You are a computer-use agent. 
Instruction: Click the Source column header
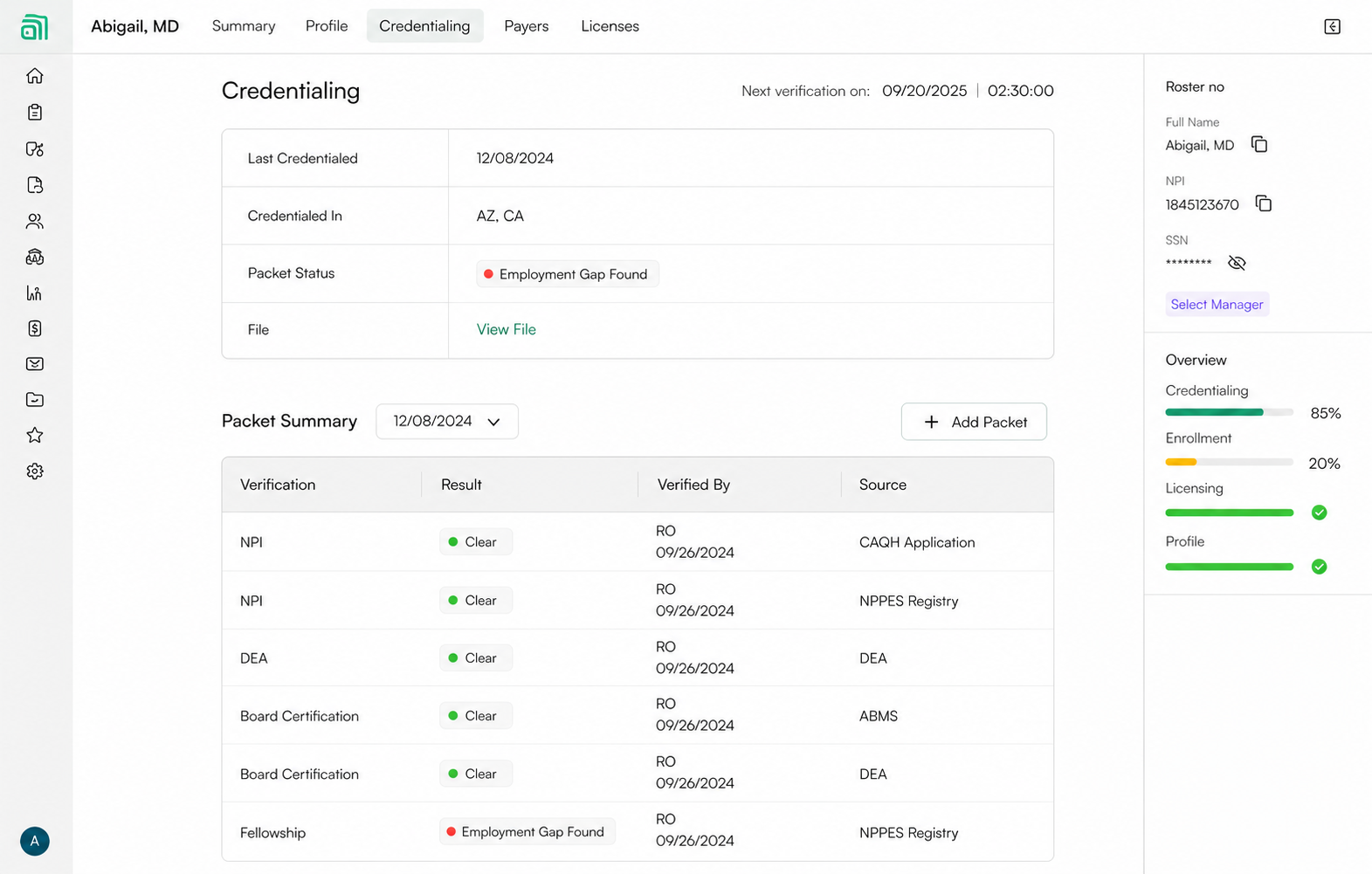click(883, 485)
